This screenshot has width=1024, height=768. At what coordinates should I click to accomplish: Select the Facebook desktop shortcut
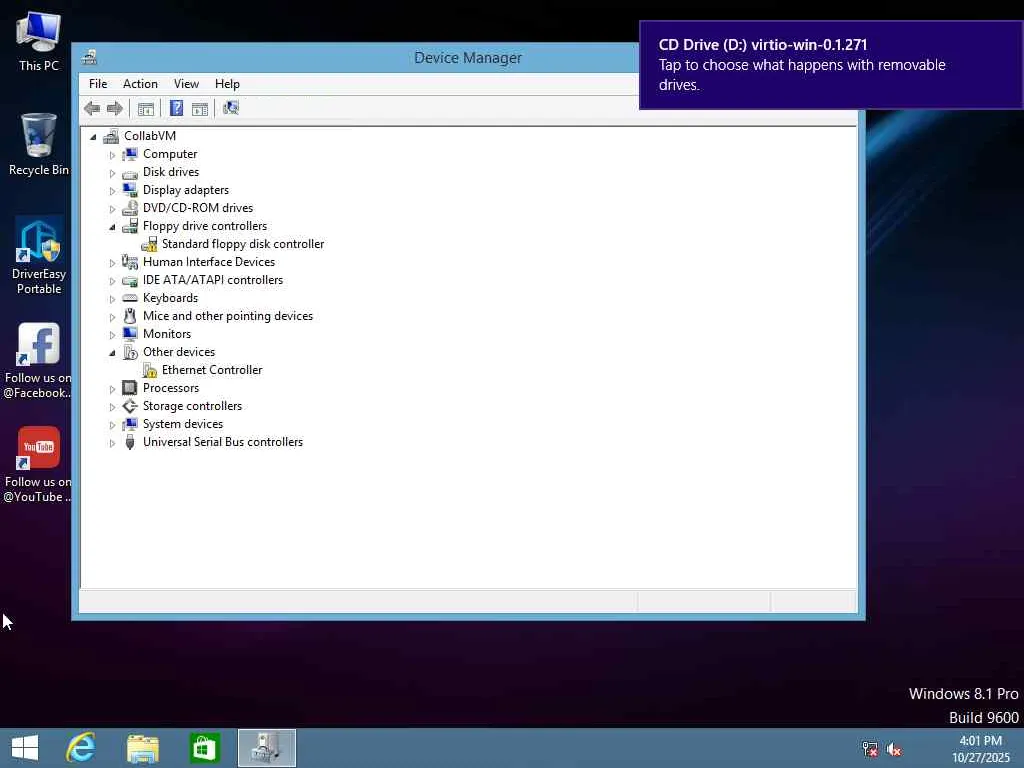coord(38,360)
